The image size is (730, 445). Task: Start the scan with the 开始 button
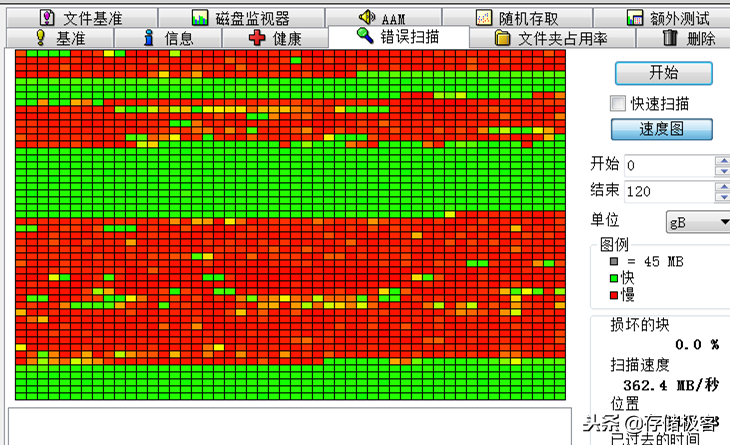(663, 73)
